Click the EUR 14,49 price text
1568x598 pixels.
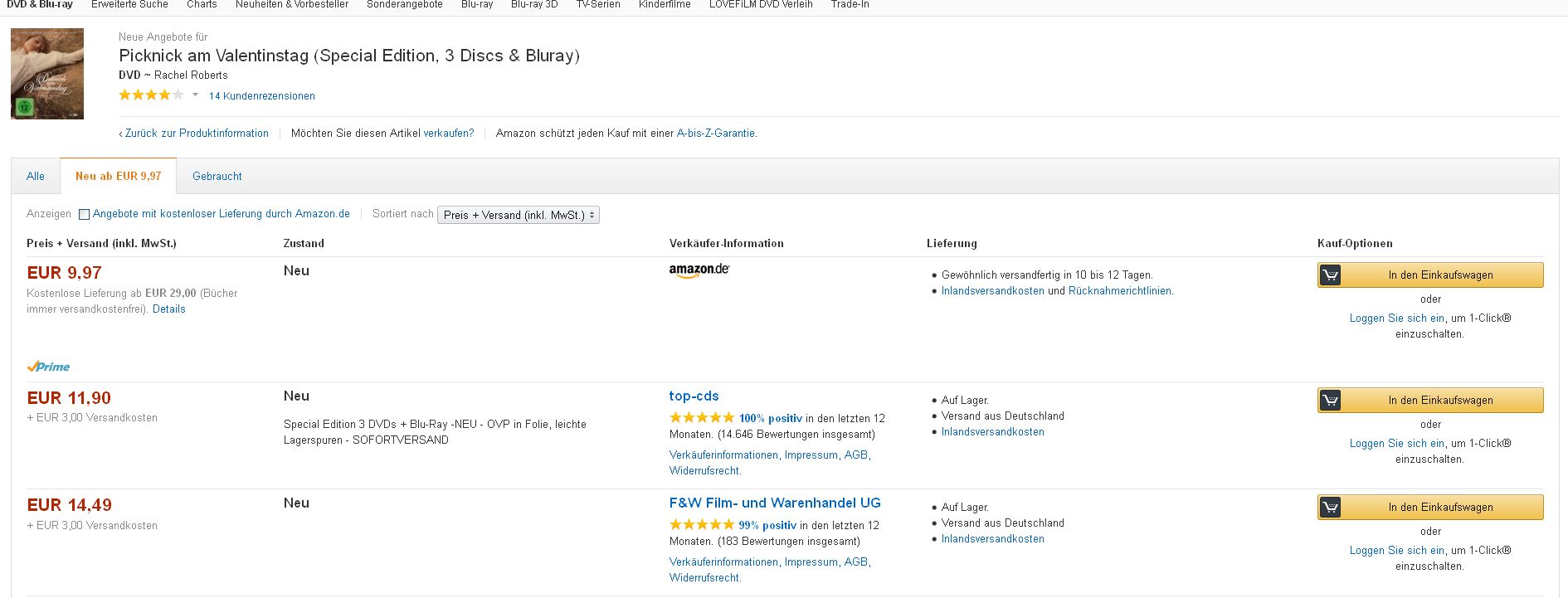[70, 505]
